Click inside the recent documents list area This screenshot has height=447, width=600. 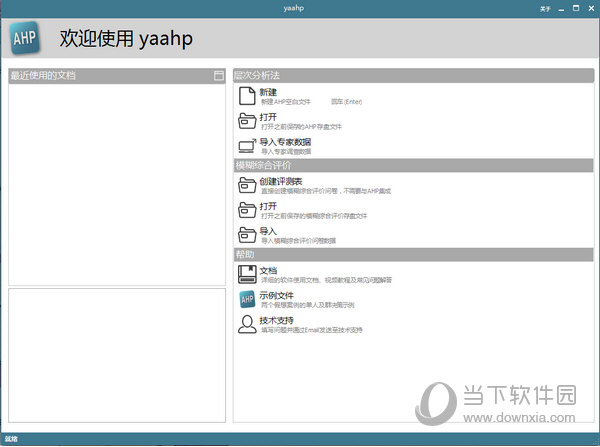(117, 184)
